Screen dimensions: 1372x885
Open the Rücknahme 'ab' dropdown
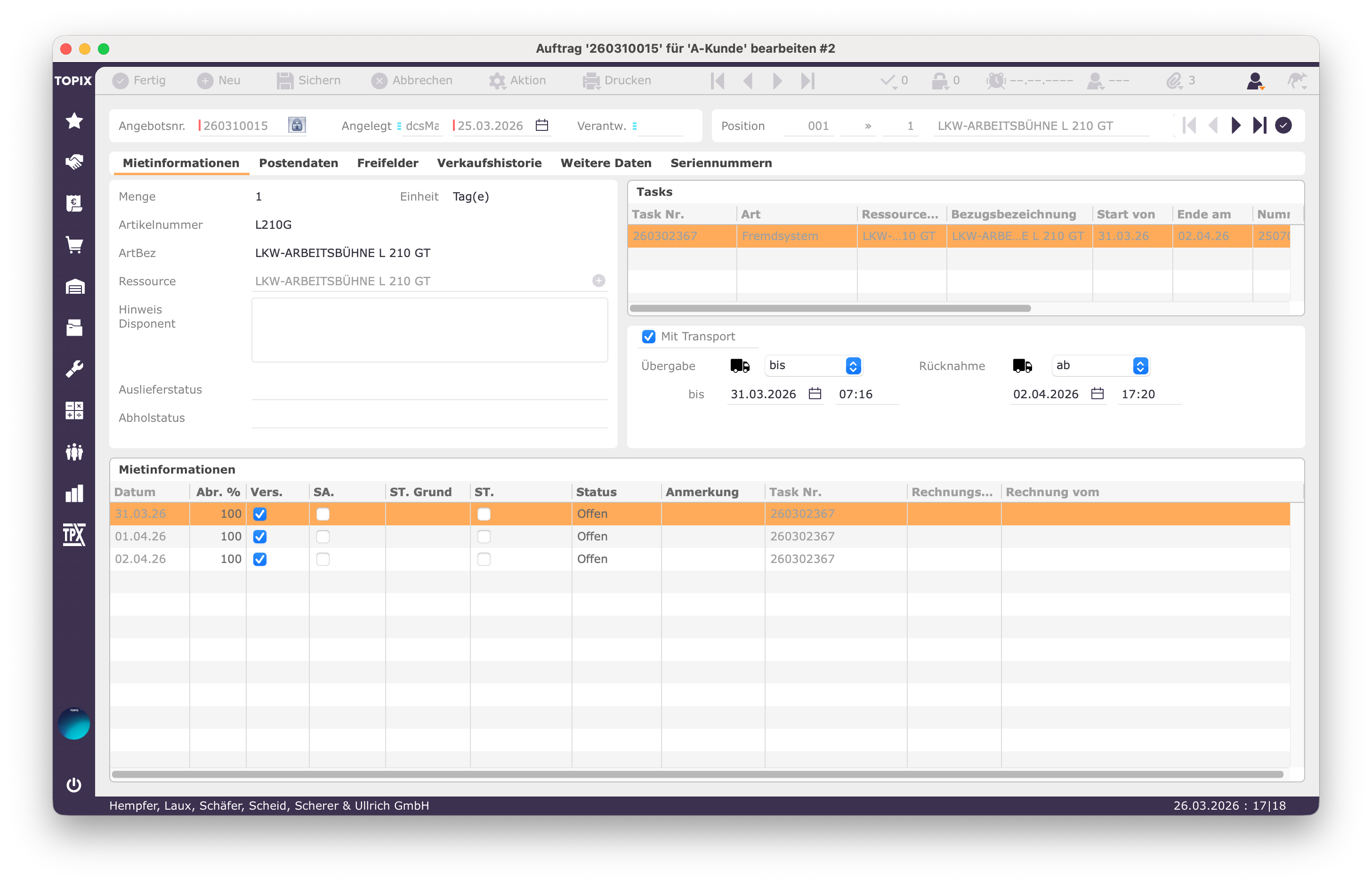pos(1100,365)
